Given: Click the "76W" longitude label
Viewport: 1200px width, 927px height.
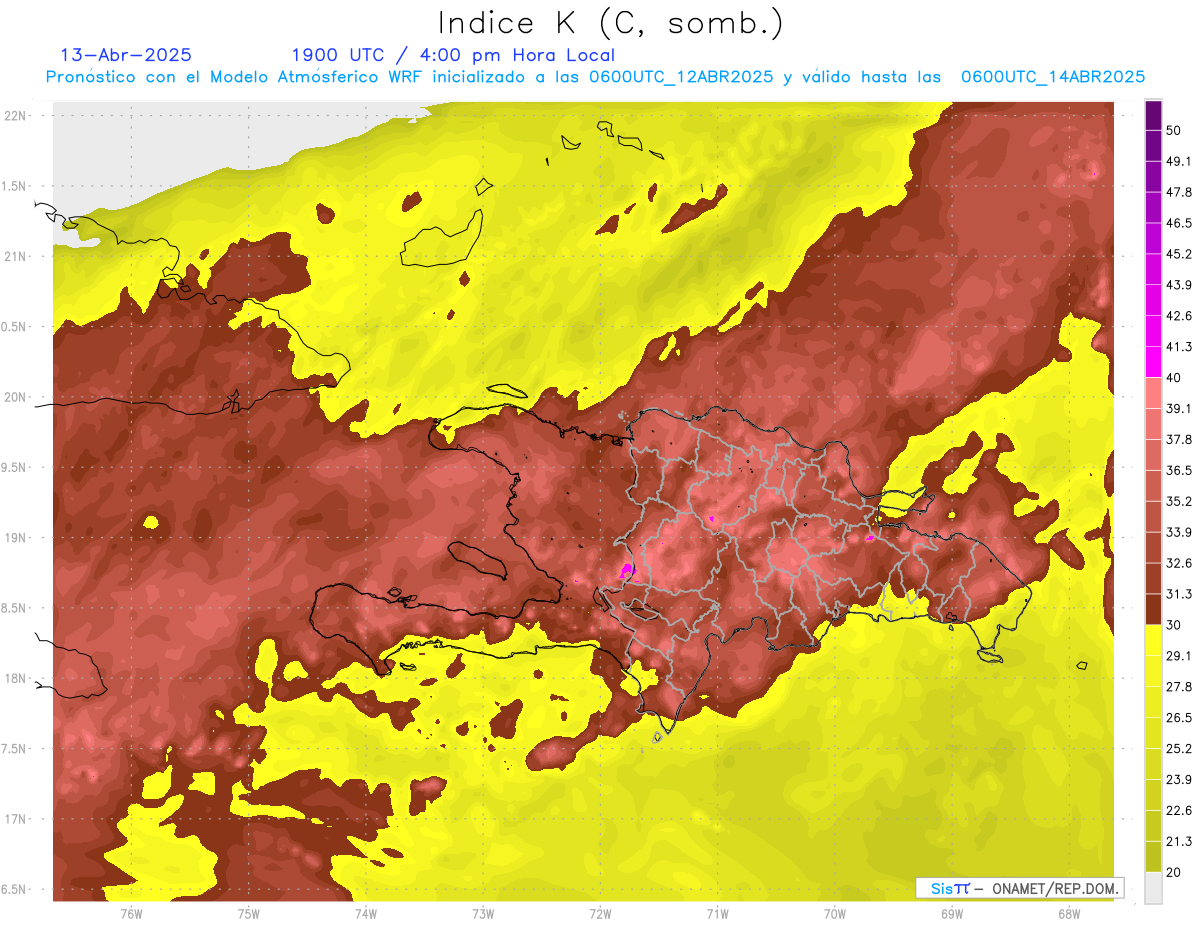Looking at the screenshot, I should click(131, 914).
